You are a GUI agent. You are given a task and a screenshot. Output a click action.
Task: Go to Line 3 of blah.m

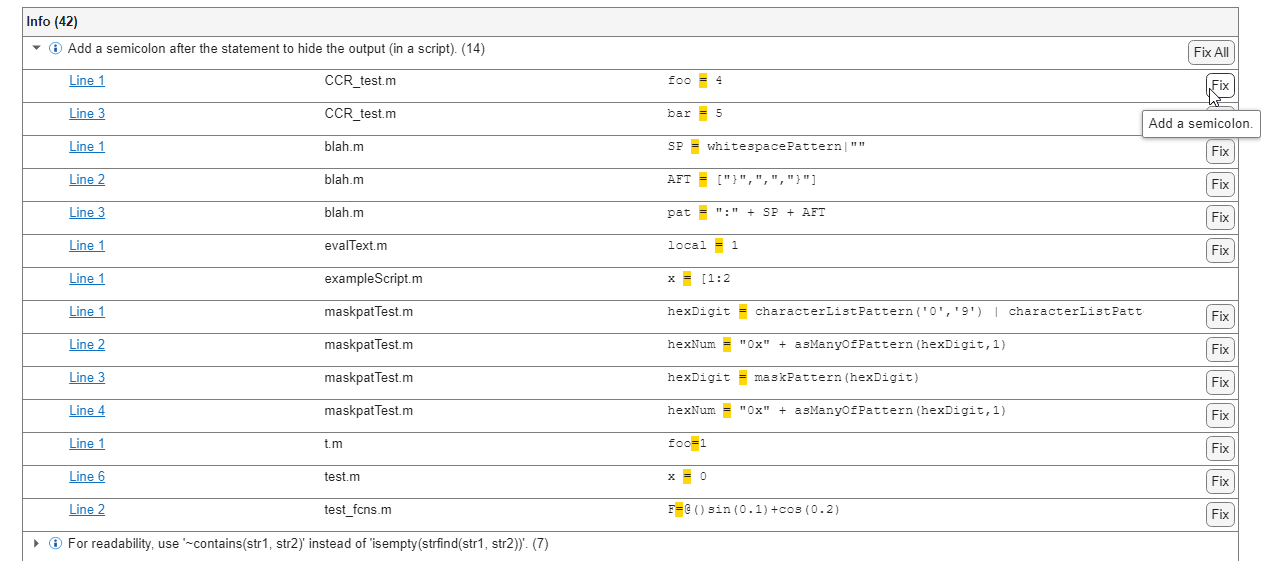(87, 213)
